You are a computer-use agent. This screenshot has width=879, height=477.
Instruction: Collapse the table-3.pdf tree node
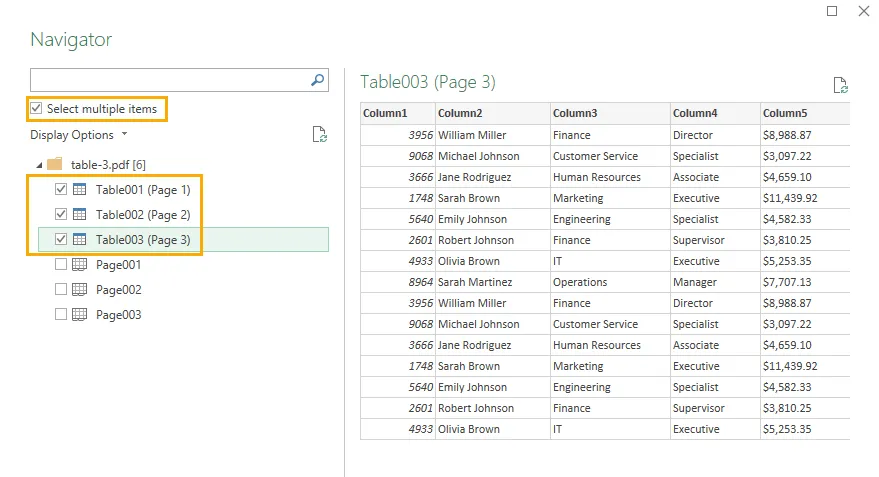point(39,165)
